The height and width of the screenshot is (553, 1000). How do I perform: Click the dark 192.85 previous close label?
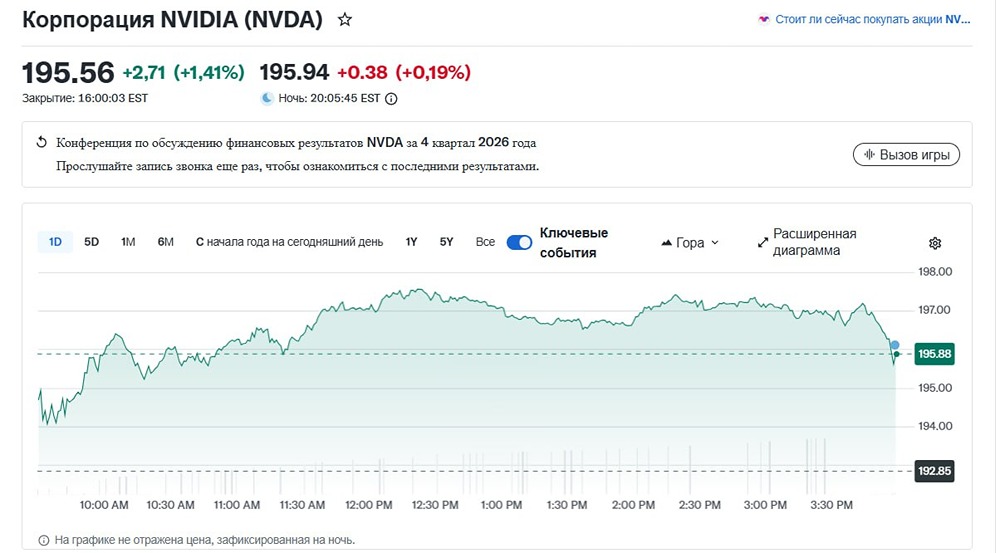(934, 471)
